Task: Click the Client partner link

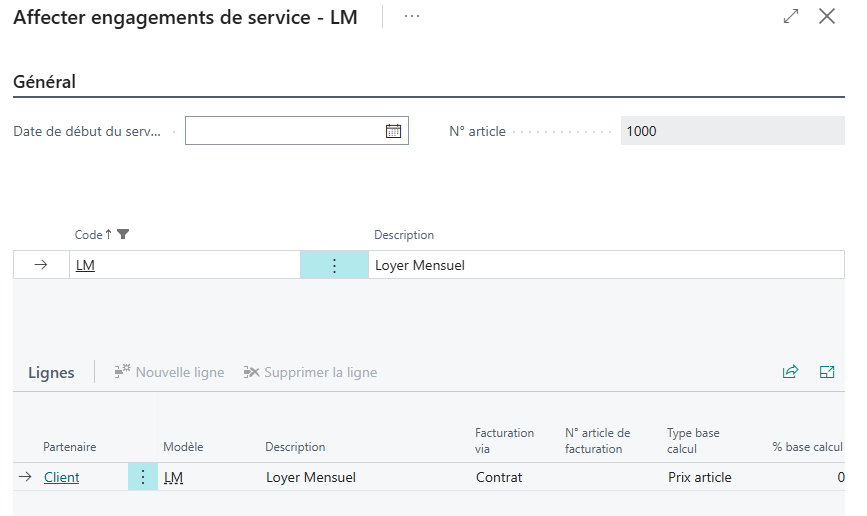Action: pyautogui.click(x=61, y=477)
